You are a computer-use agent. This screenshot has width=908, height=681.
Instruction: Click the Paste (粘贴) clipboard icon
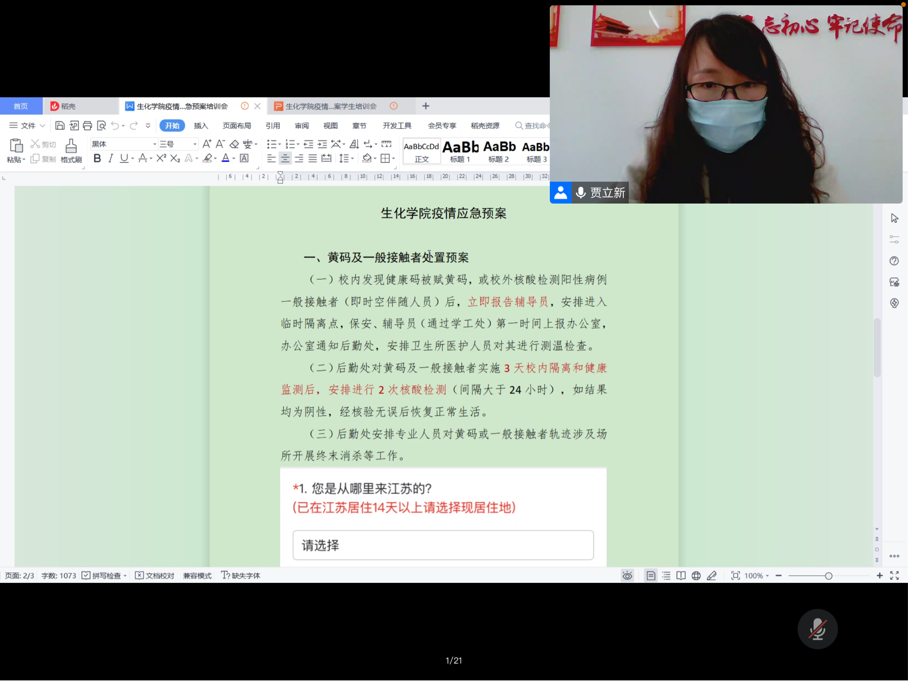pyautogui.click(x=15, y=148)
